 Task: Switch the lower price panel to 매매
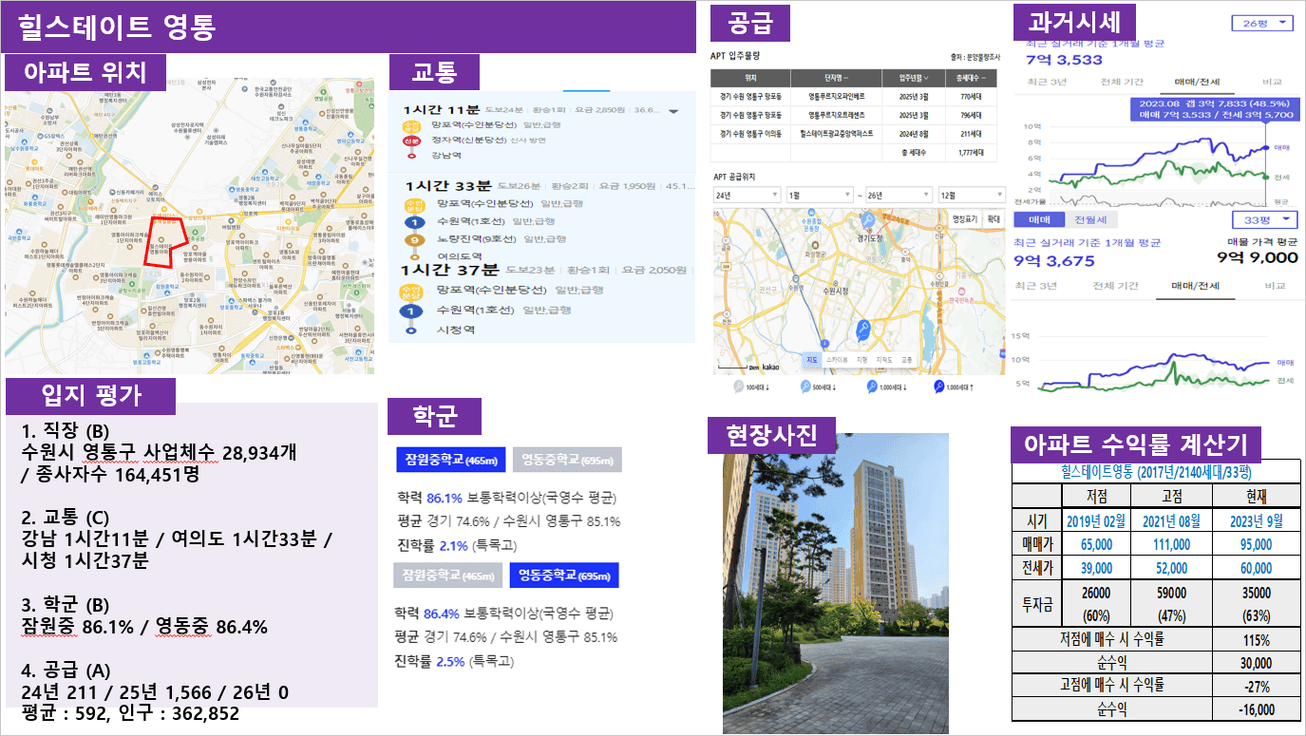click(1039, 219)
